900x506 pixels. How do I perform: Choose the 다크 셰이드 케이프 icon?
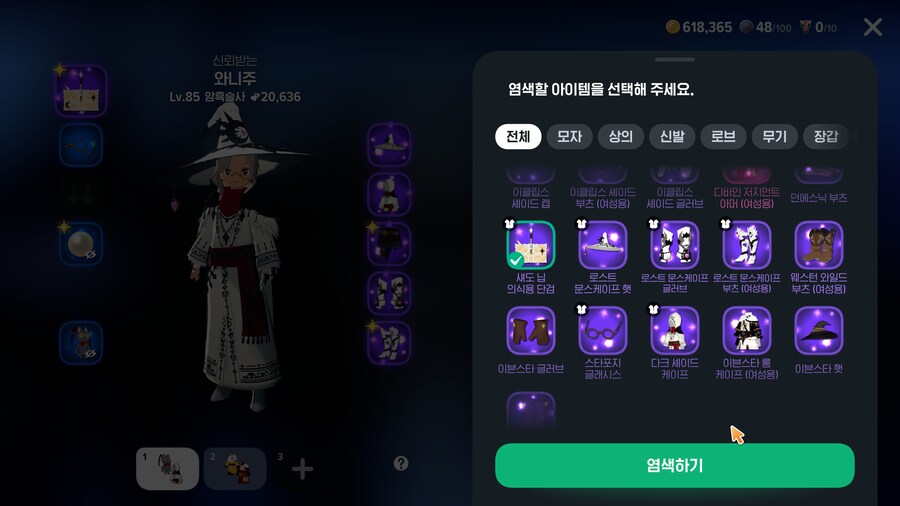674,330
